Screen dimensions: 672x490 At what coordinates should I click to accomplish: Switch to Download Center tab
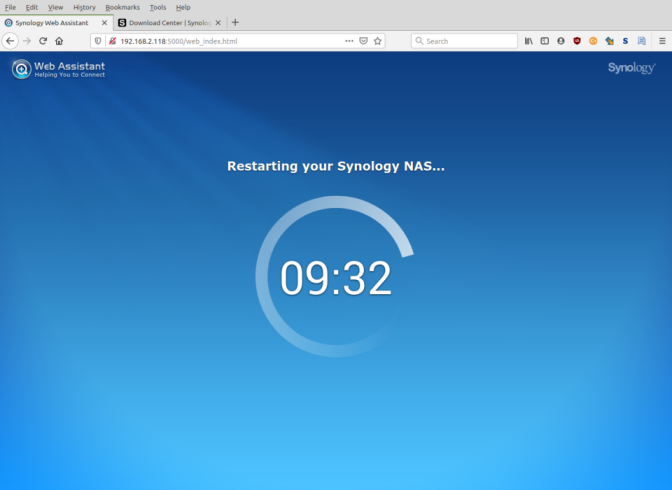coord(170,23)
